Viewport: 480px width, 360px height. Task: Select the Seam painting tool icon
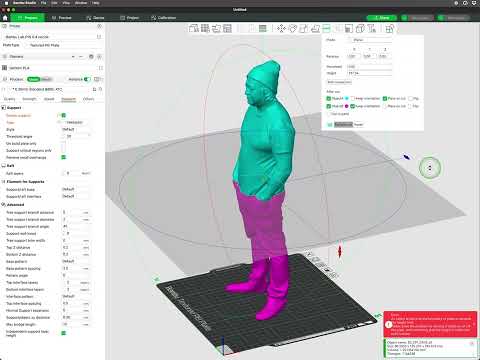[x=360, y=28]
